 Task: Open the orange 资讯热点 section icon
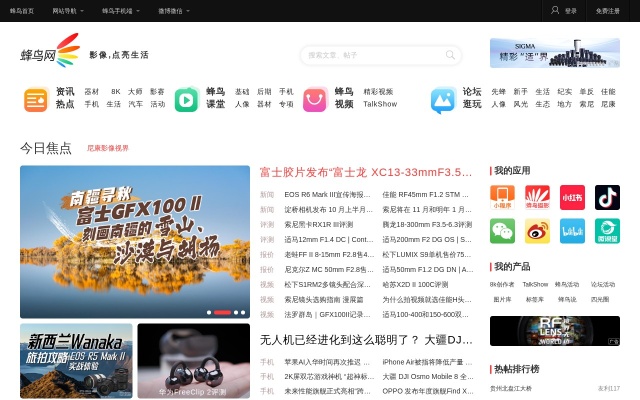36,99
